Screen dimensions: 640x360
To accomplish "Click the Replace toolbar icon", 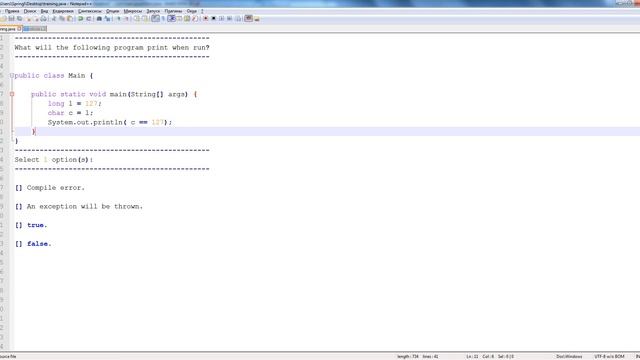I will coord(107,19).
